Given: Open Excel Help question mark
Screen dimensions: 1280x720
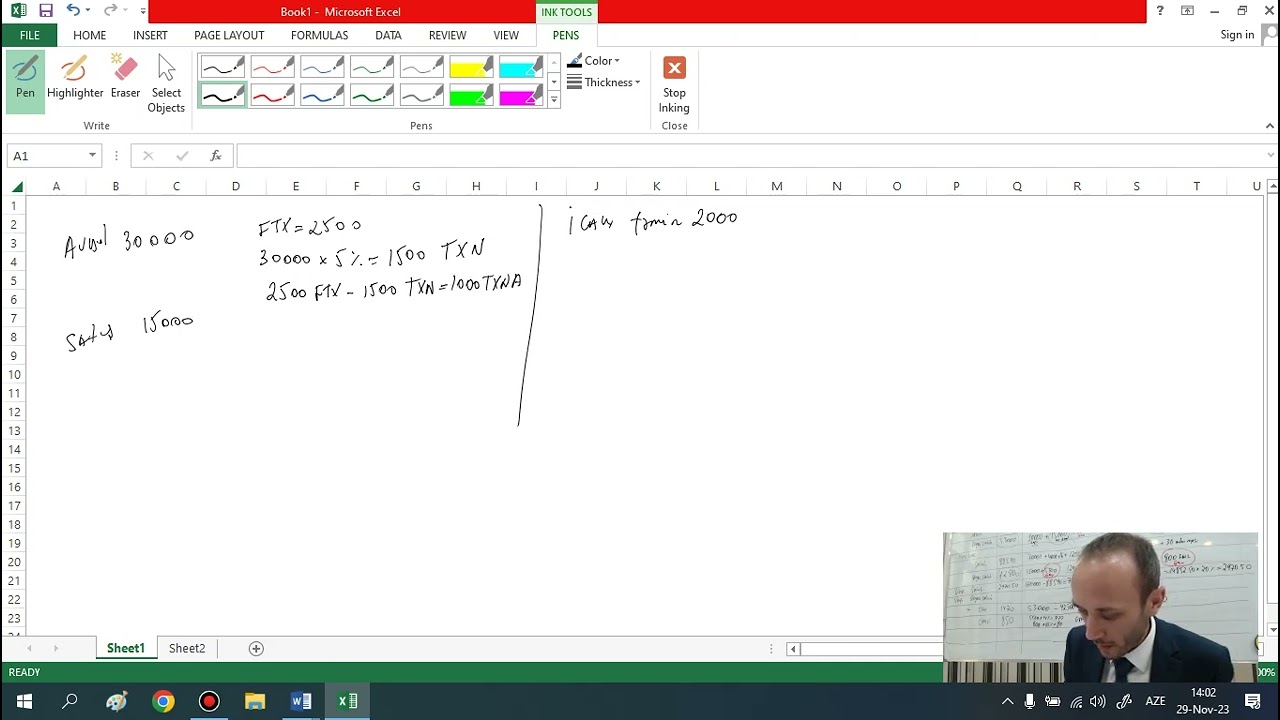Looking at the screenshot, I should (x=1160, y=11).
